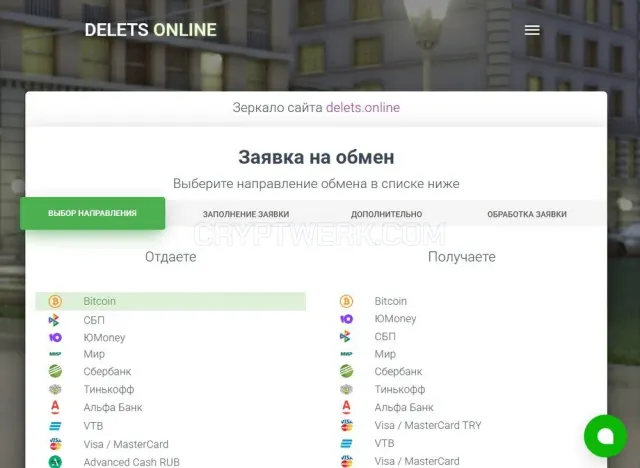Choose Visa / MasterCard TRY text
The image size is (640, 468).
click(428, 425)
